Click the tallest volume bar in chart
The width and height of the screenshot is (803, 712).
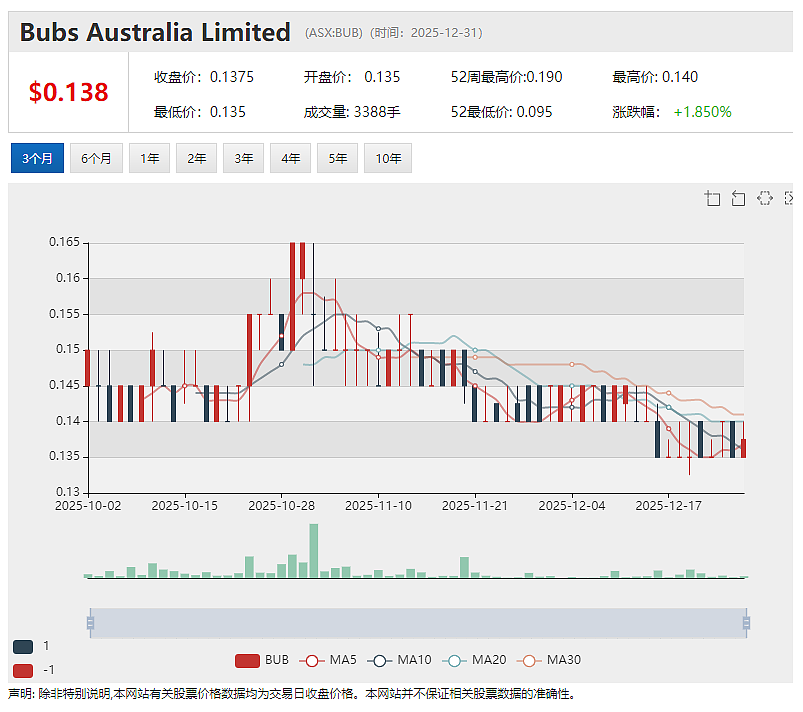[314, 551]
